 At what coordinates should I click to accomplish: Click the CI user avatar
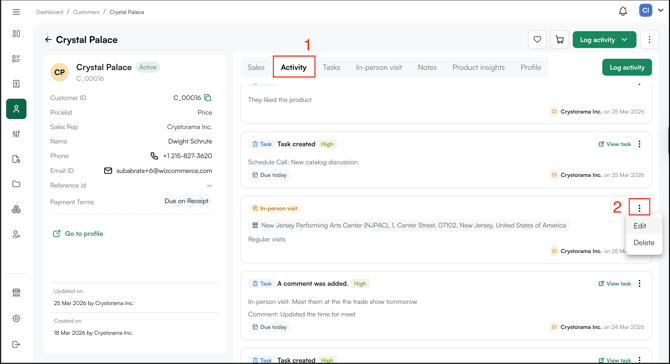[646, 11]
